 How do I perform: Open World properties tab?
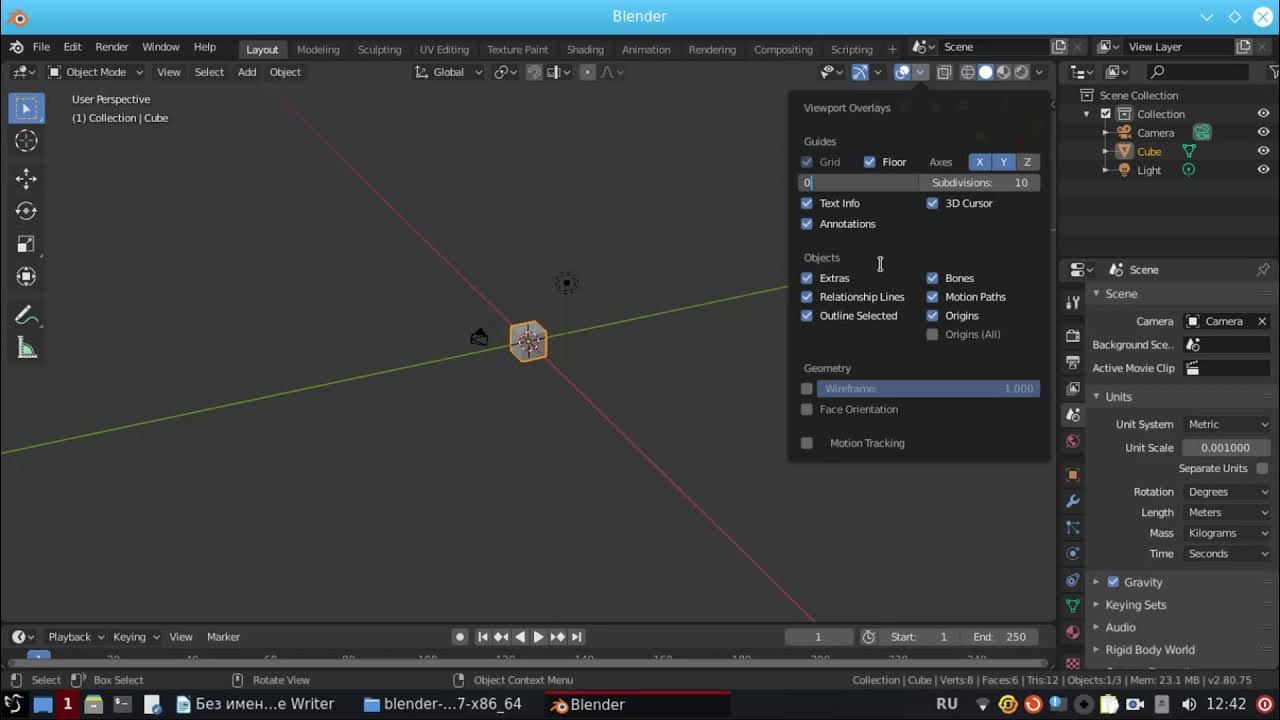point(1073,441)
